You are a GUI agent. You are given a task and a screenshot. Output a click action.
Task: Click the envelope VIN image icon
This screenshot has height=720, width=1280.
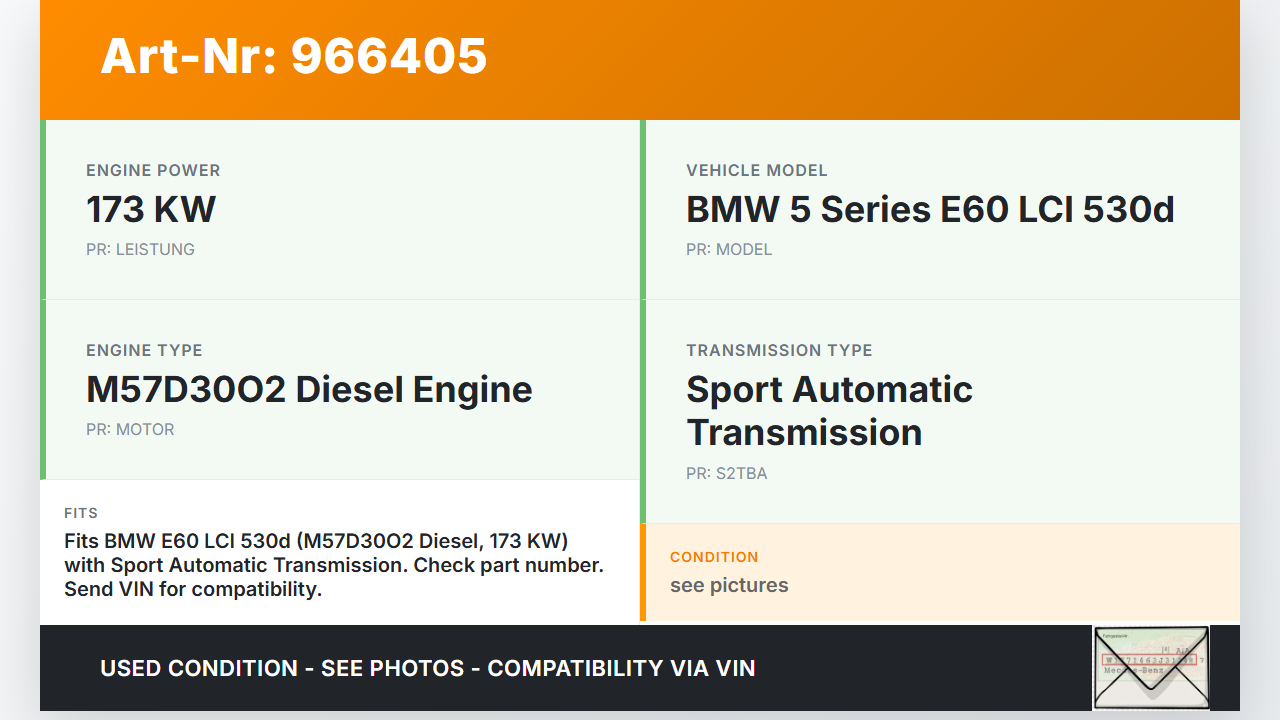1151,667
